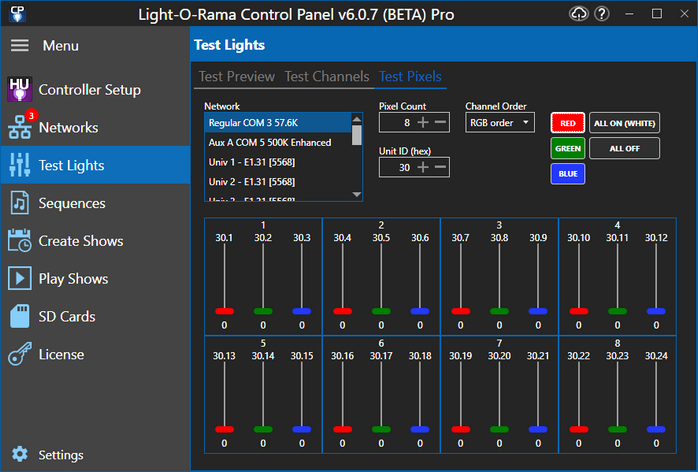Image resolution: width=698 pixels, height=472 pixels.
Task: Click red slider handle for channel 30.13
Action: tap(224, 429)
